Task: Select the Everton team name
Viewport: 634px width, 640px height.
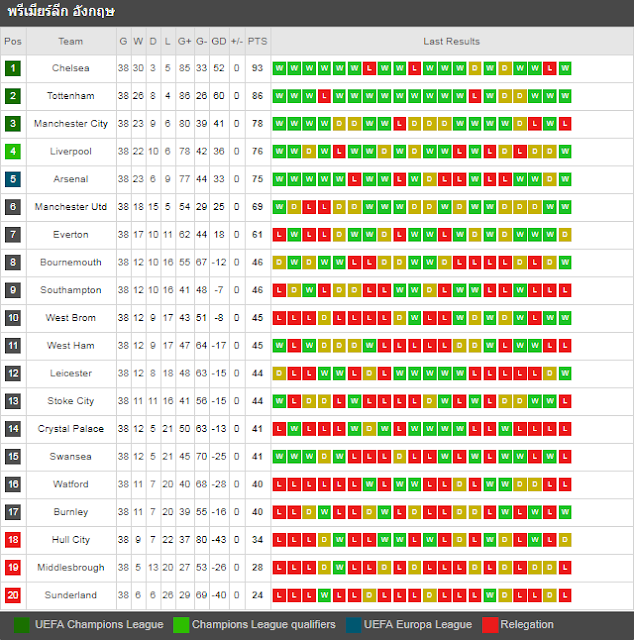Action: 71,235
